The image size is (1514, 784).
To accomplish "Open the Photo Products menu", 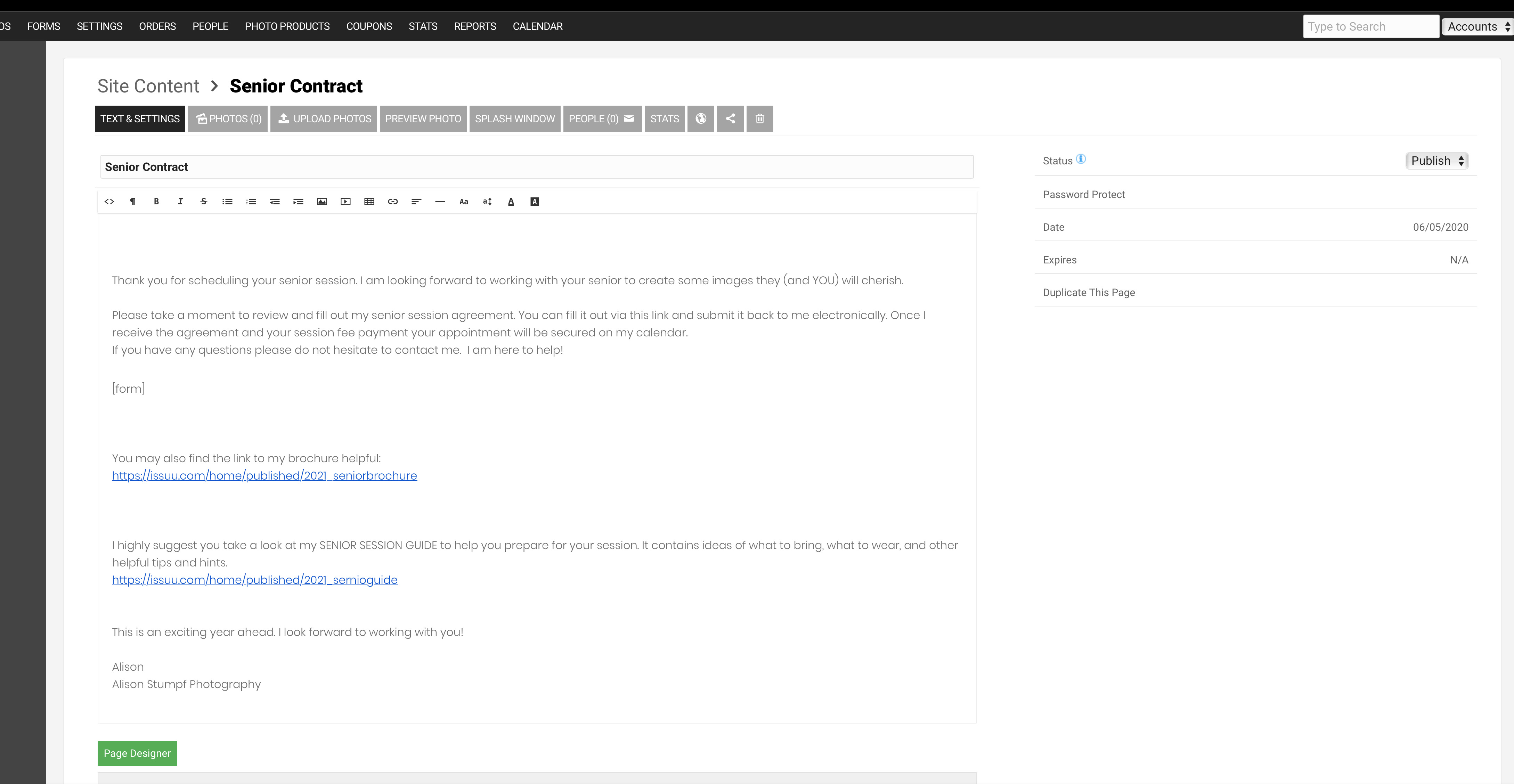I will (287, 26).
